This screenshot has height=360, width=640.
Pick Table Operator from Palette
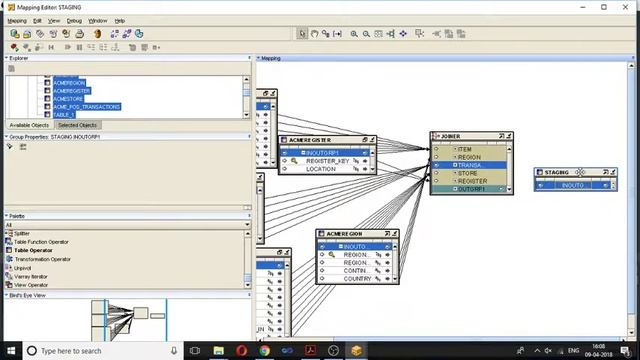click(33, 250)
